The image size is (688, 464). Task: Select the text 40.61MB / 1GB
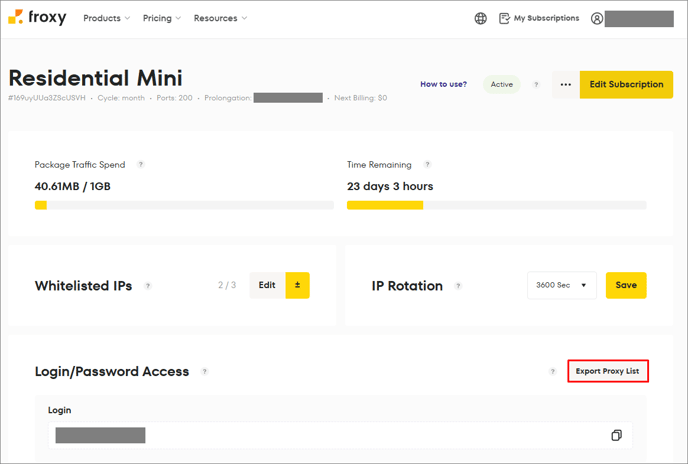click(x=72, y=187)
